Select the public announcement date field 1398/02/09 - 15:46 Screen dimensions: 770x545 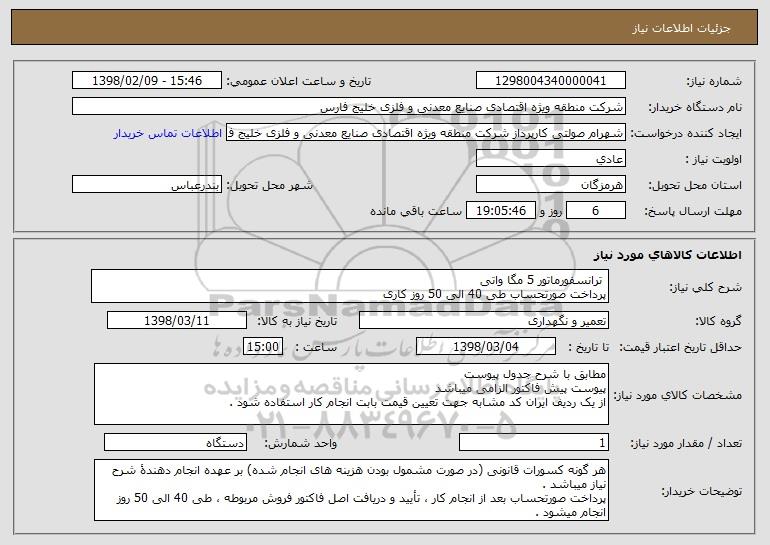coord(147,81)
